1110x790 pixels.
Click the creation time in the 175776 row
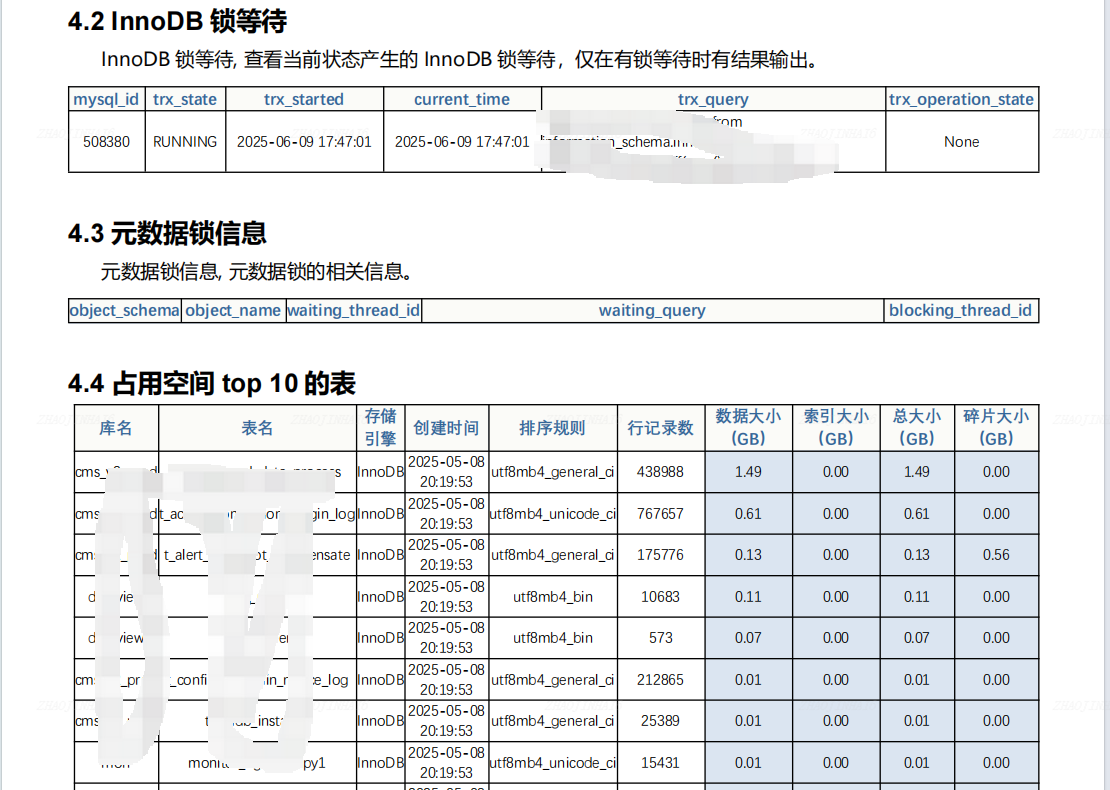coord(446,555)
